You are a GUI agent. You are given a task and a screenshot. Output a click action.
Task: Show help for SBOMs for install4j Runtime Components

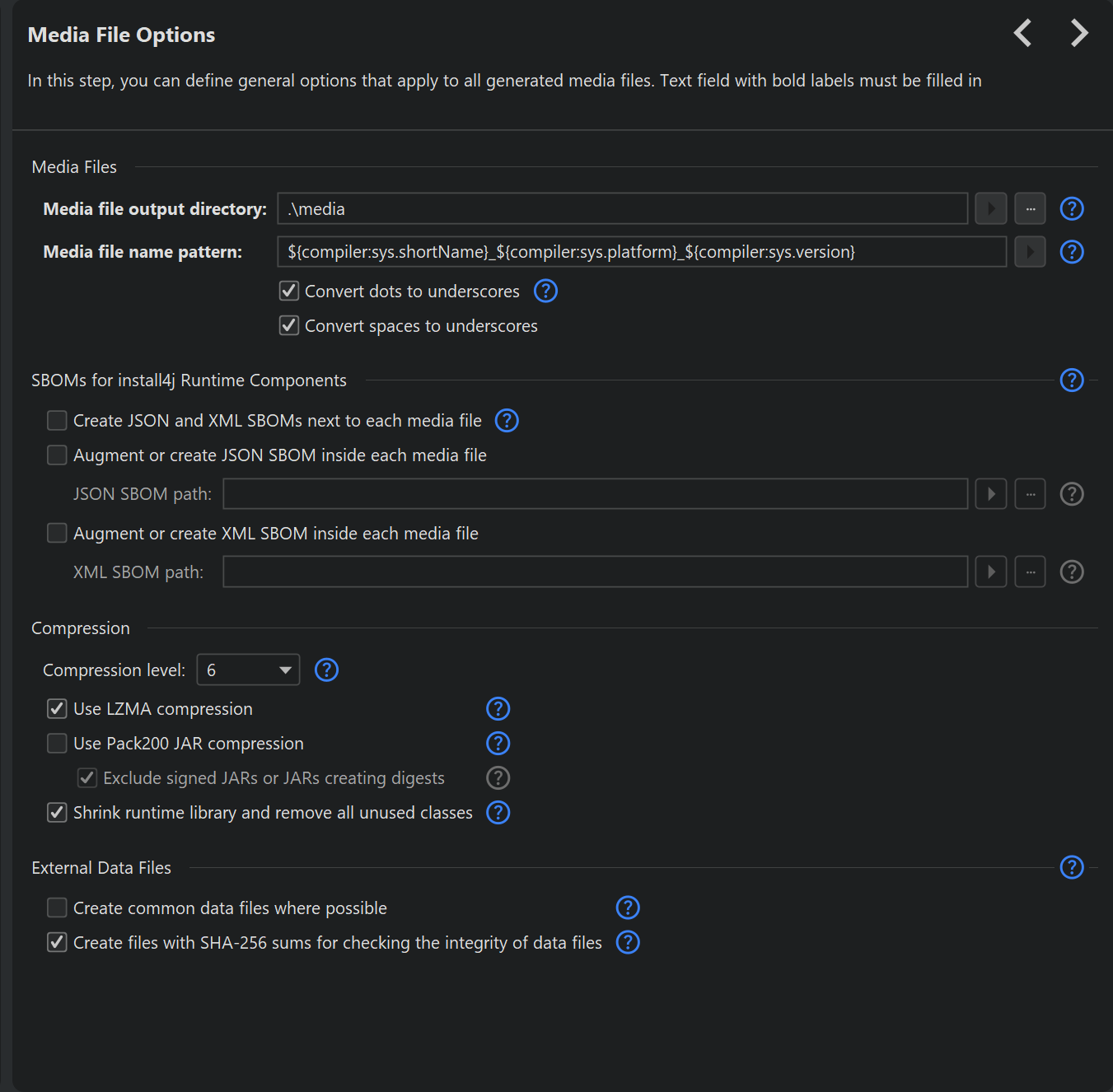tap(1071, 380)
